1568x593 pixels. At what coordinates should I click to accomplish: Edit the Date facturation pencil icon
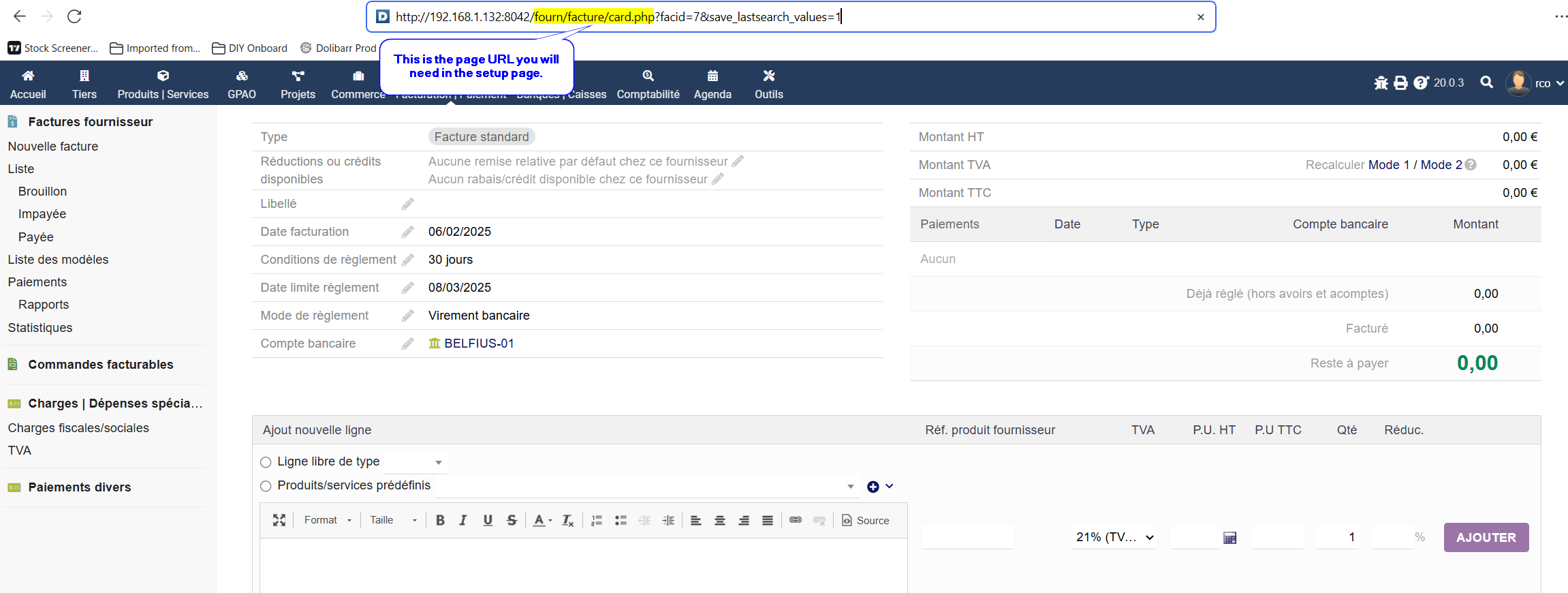[407, 232]
